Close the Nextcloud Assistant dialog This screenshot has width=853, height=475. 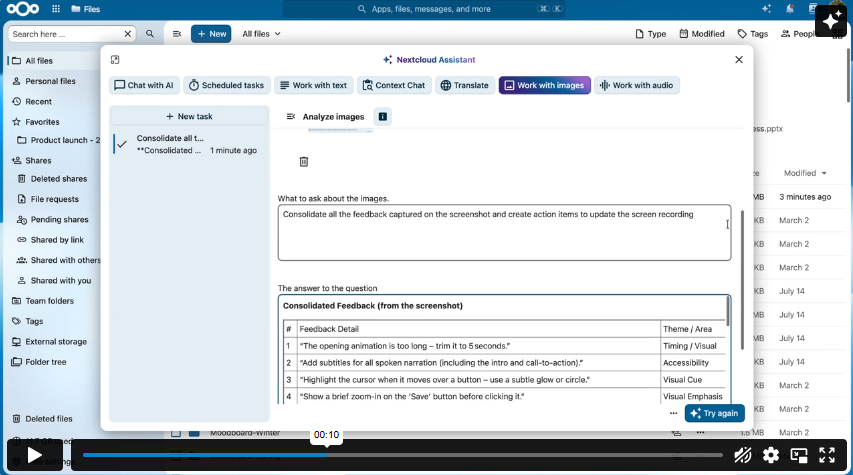click(x=738, y=60)
